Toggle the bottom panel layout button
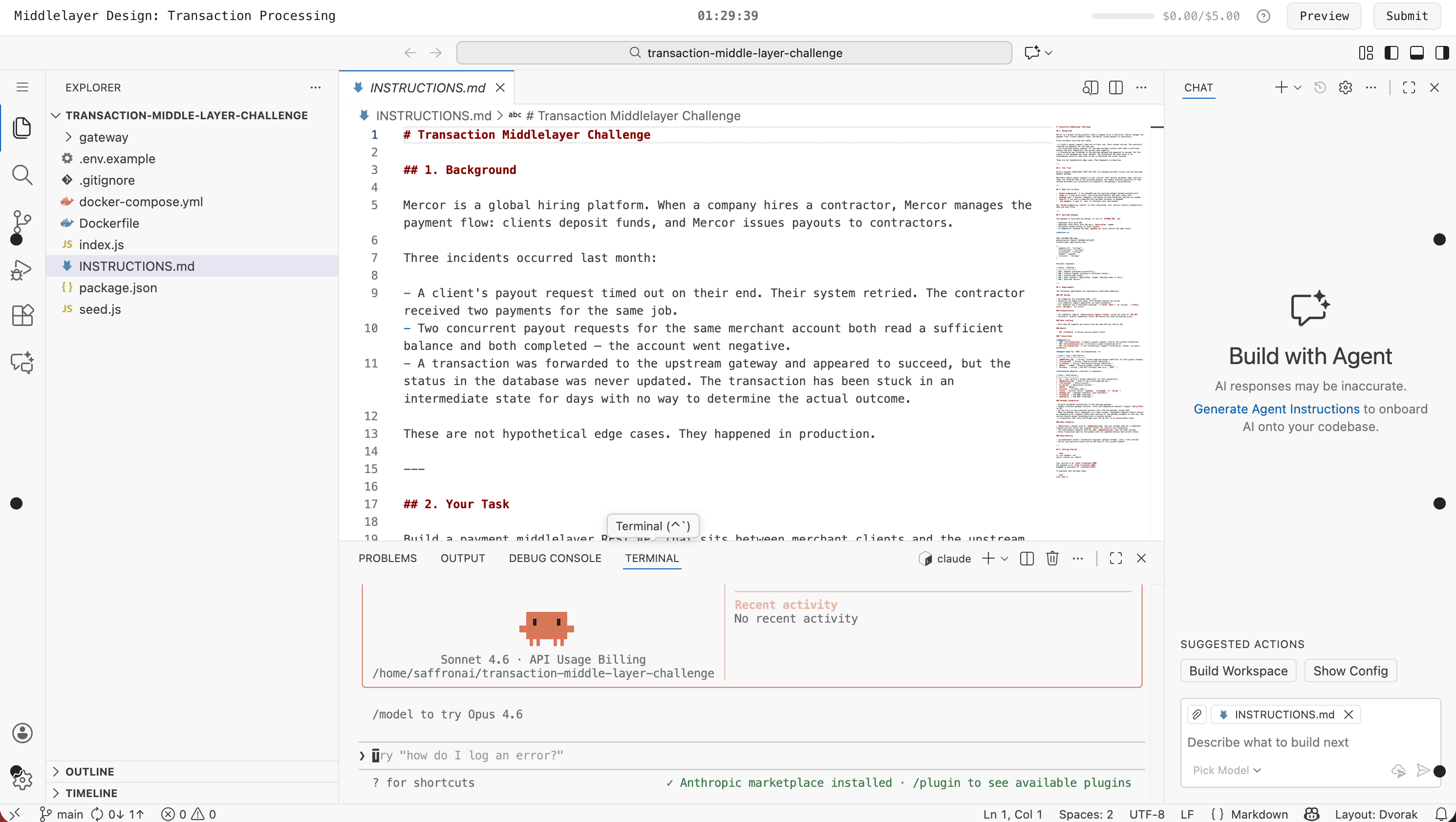1456x822 pixels. click(1416, 53)
